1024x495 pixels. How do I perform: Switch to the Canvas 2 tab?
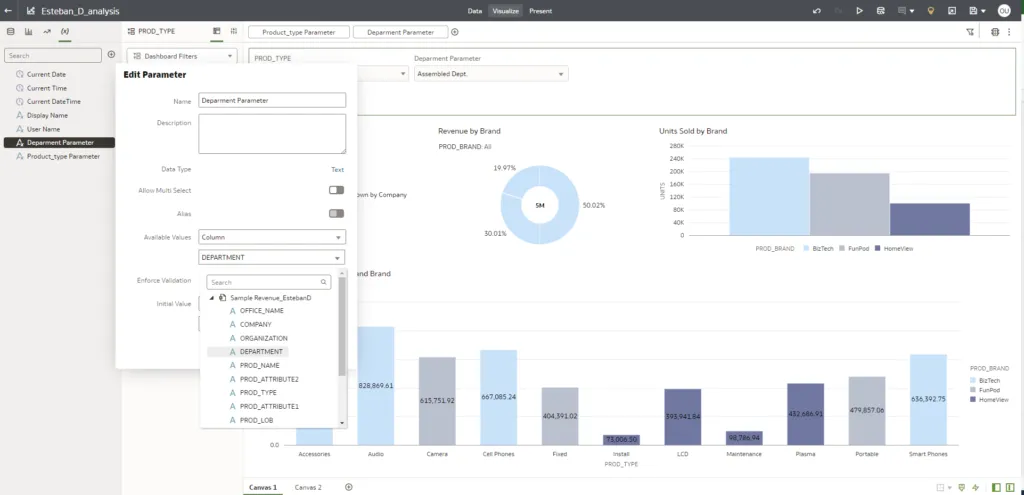pyautogui.click(x=308, y=487)
